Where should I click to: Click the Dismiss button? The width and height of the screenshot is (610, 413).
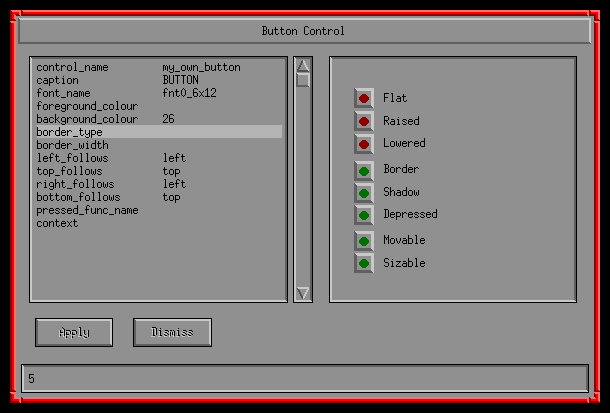pos(172,332)
